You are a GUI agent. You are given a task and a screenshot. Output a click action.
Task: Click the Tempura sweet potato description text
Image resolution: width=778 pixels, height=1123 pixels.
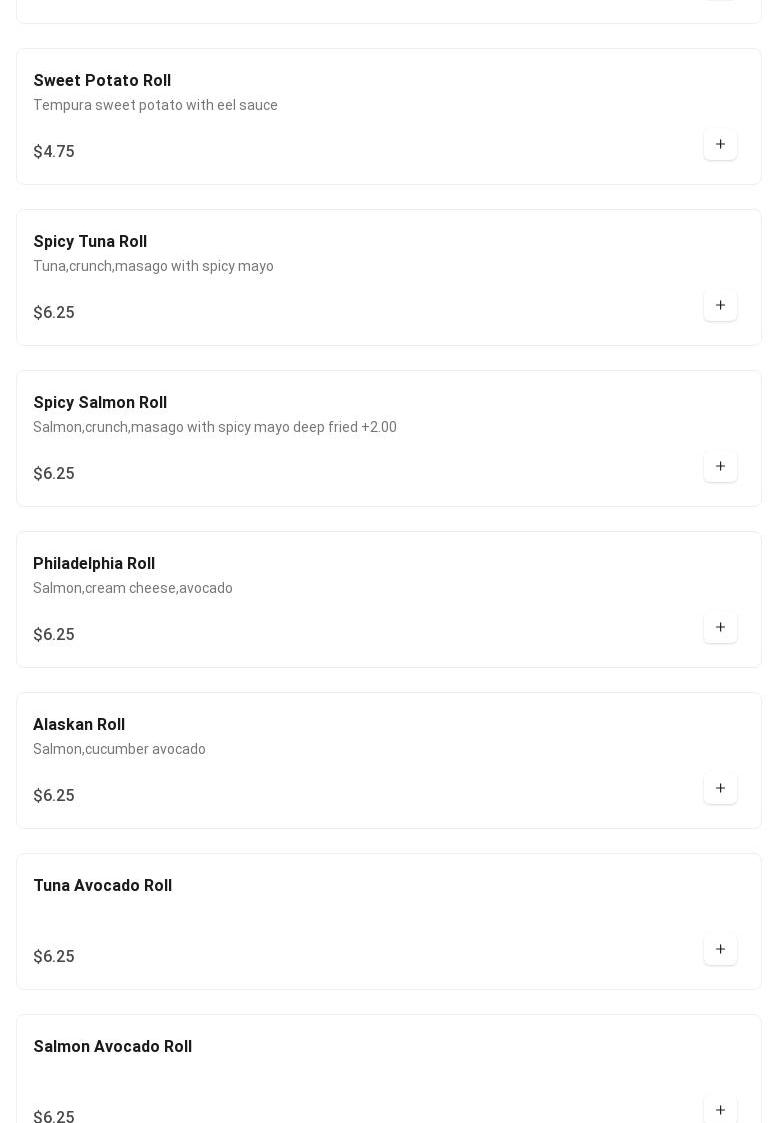tap(155, 106)
